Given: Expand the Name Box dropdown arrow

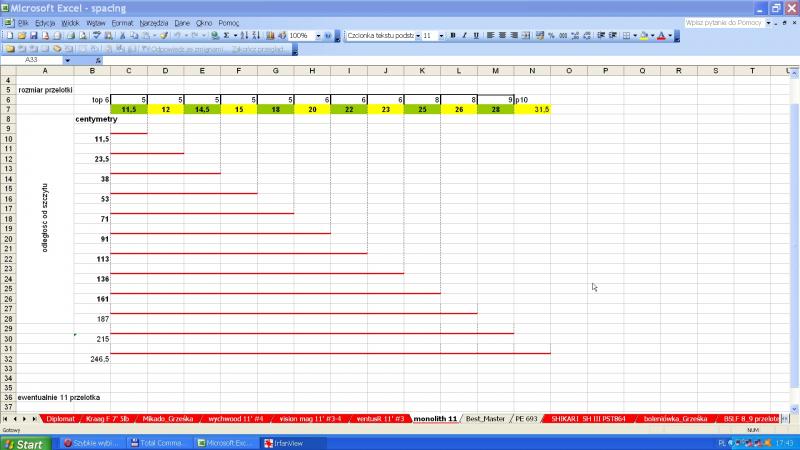Looking at the screenshot, I should click(x=71, y=60).
